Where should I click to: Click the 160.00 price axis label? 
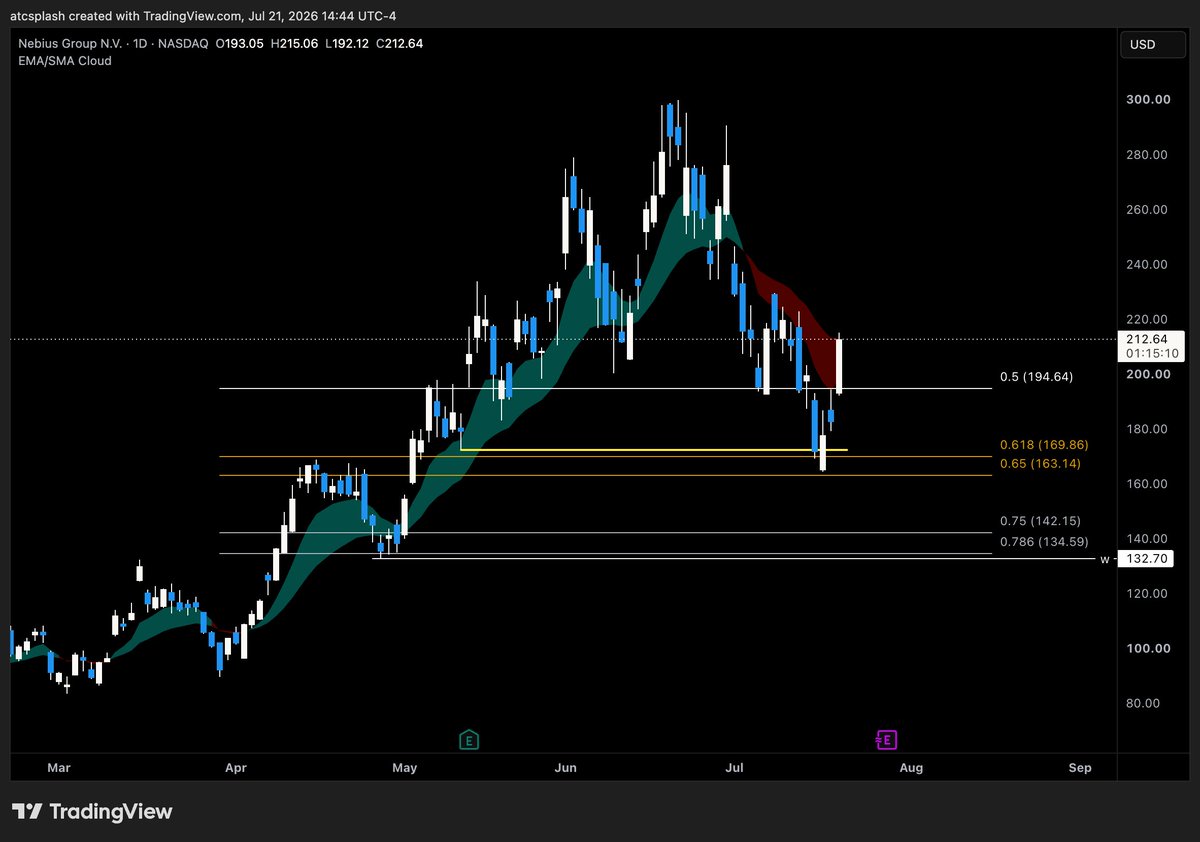pyautogui.click(x=1148, y=484)
